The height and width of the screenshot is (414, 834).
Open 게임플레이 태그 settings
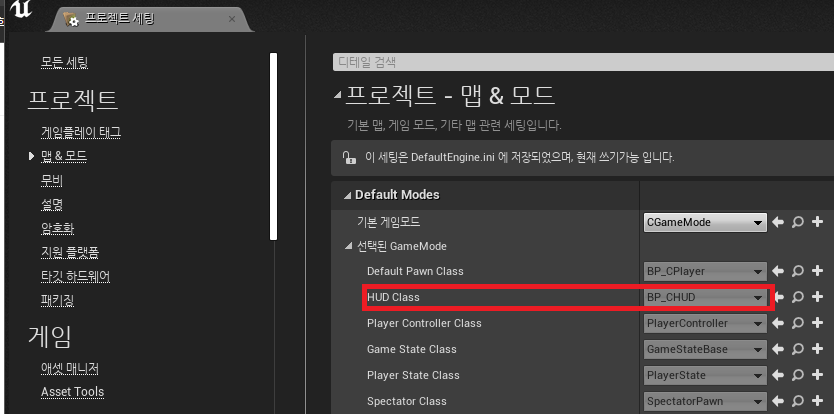[81, 132]
